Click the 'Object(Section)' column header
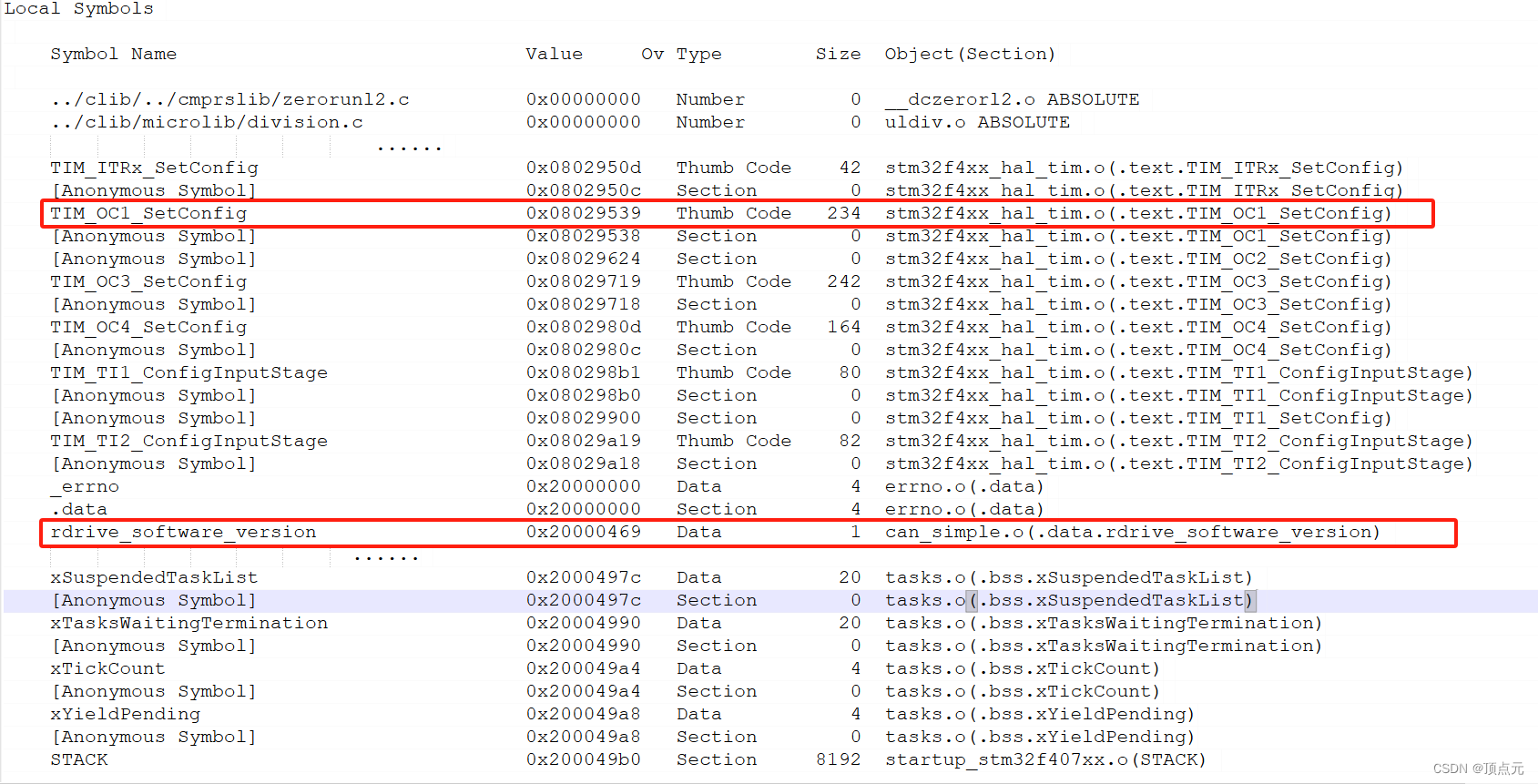 (x=970, y=55)
